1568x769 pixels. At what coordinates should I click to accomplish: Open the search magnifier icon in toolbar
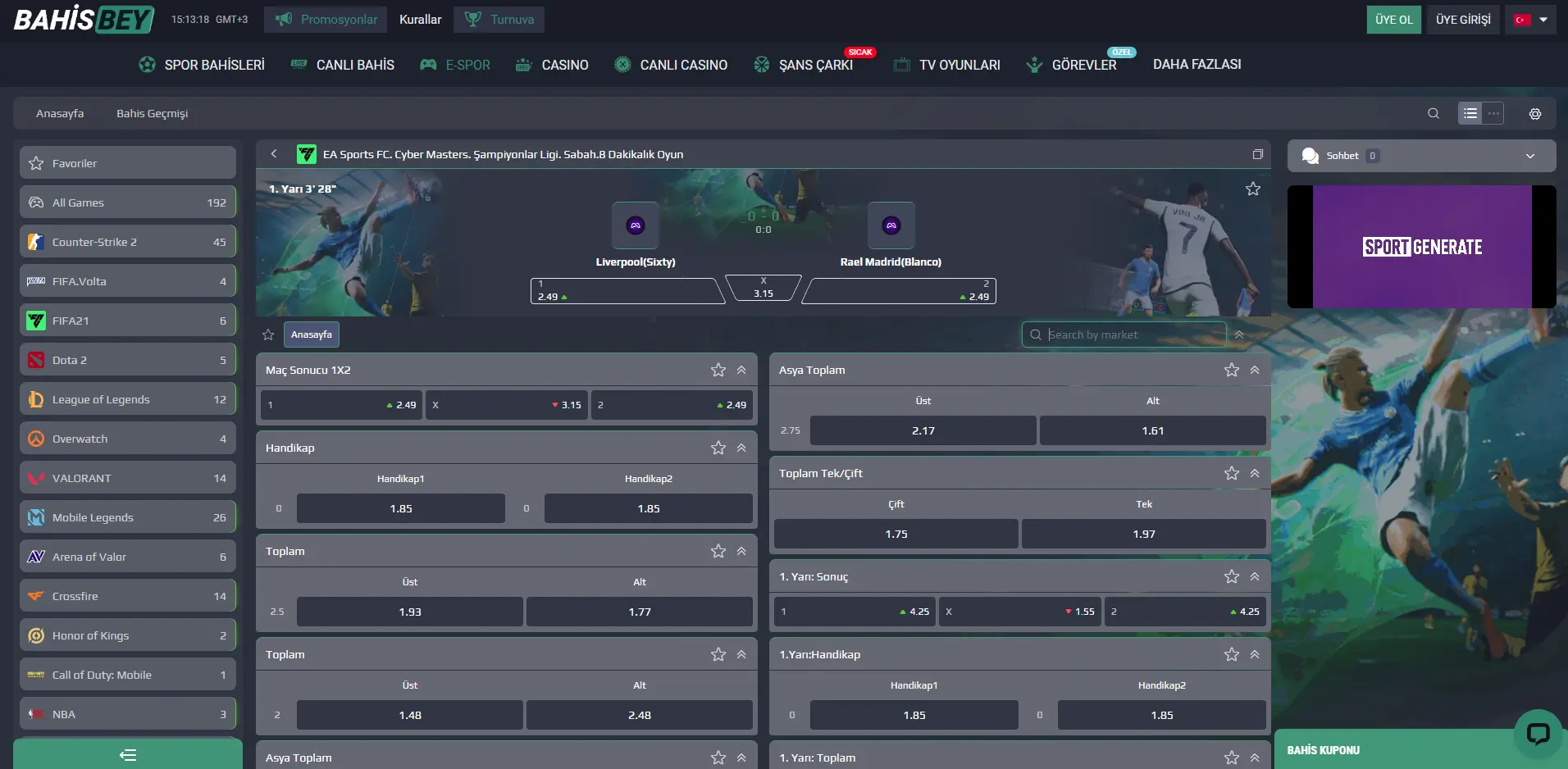coord(1434,113)
